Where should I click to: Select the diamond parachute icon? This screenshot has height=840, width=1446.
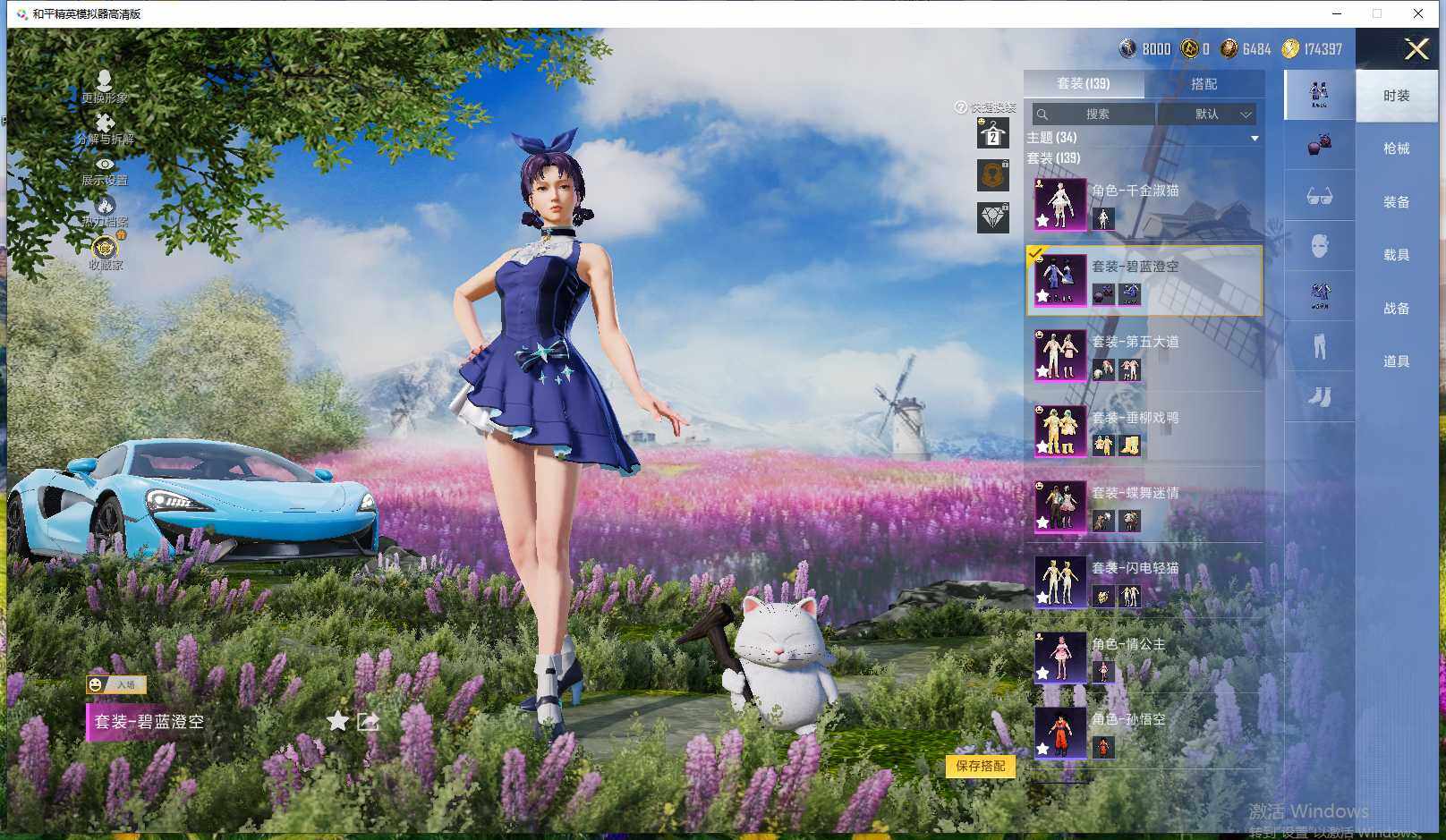[x=991, y=217]
